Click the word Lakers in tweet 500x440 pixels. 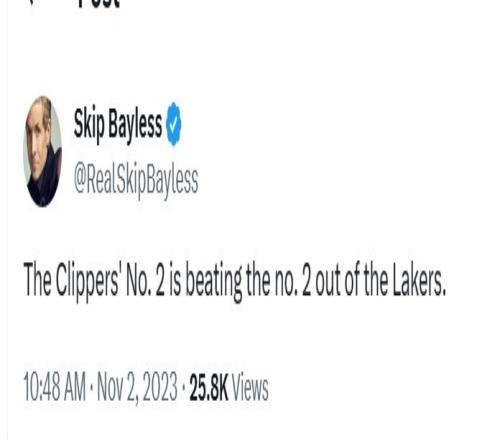419,279
